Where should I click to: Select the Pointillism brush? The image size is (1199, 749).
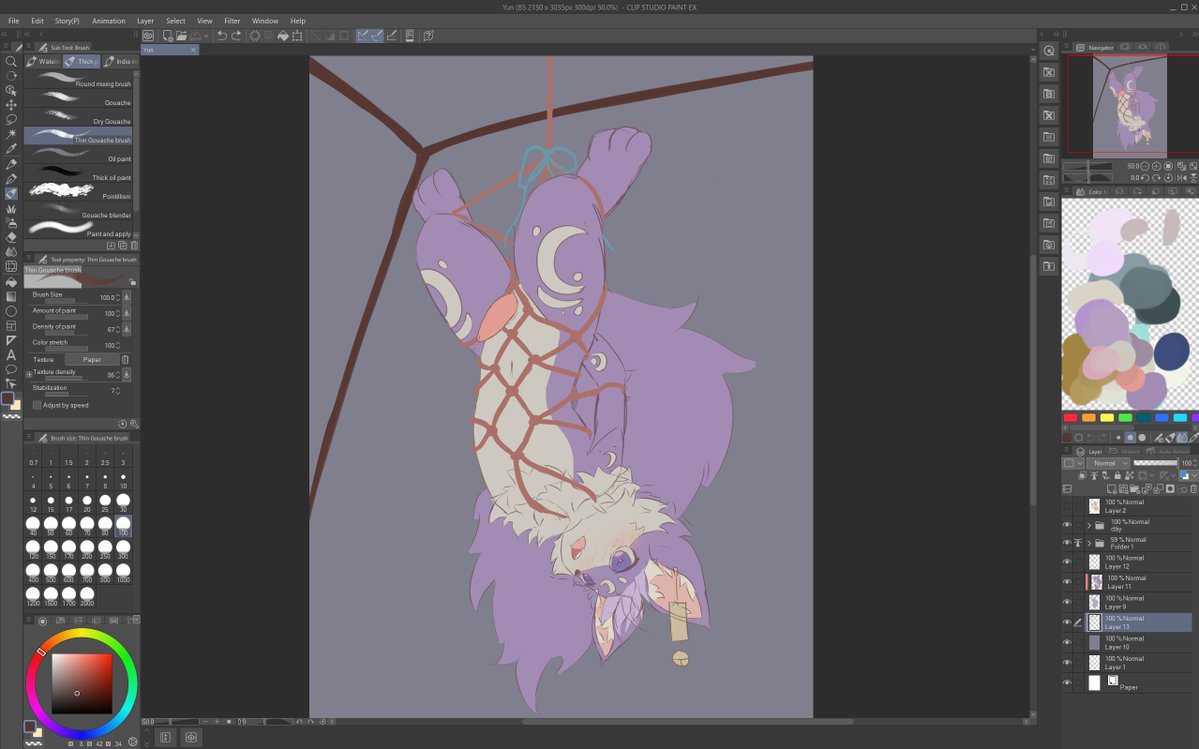(78, 191)
